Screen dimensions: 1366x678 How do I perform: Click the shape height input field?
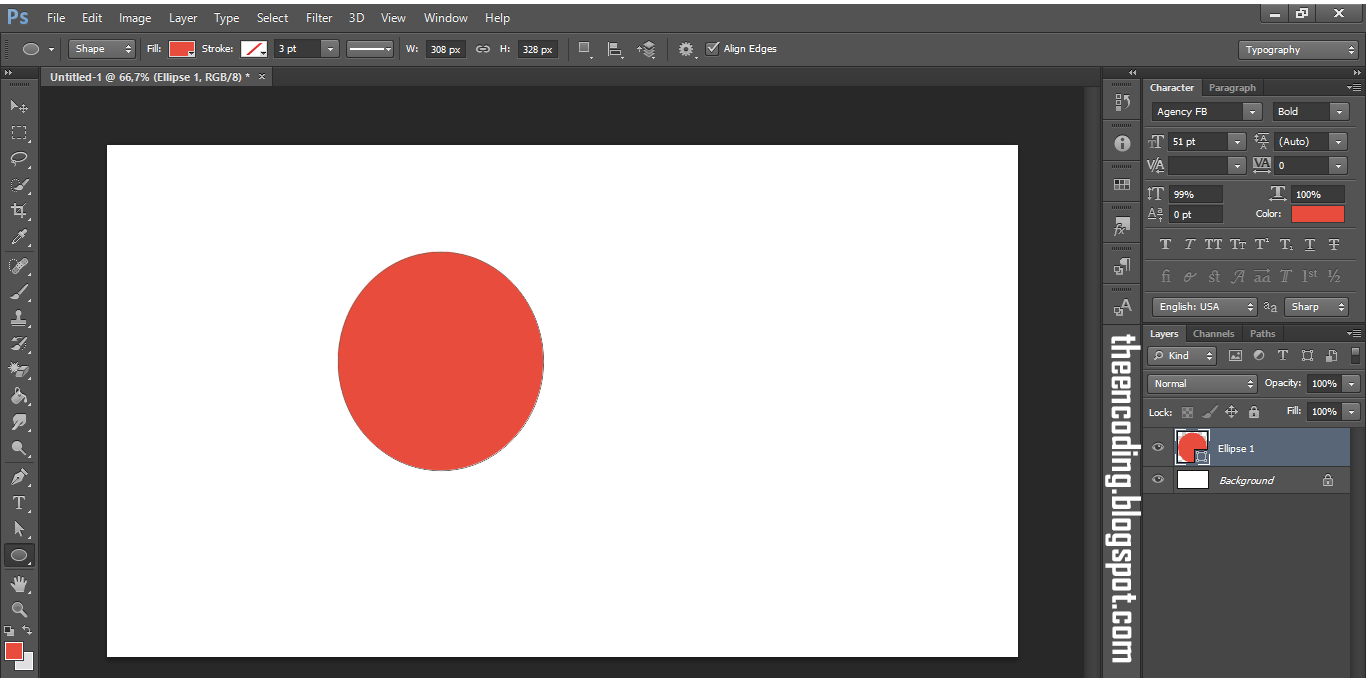pyautogui.click(x=538, y=49)
